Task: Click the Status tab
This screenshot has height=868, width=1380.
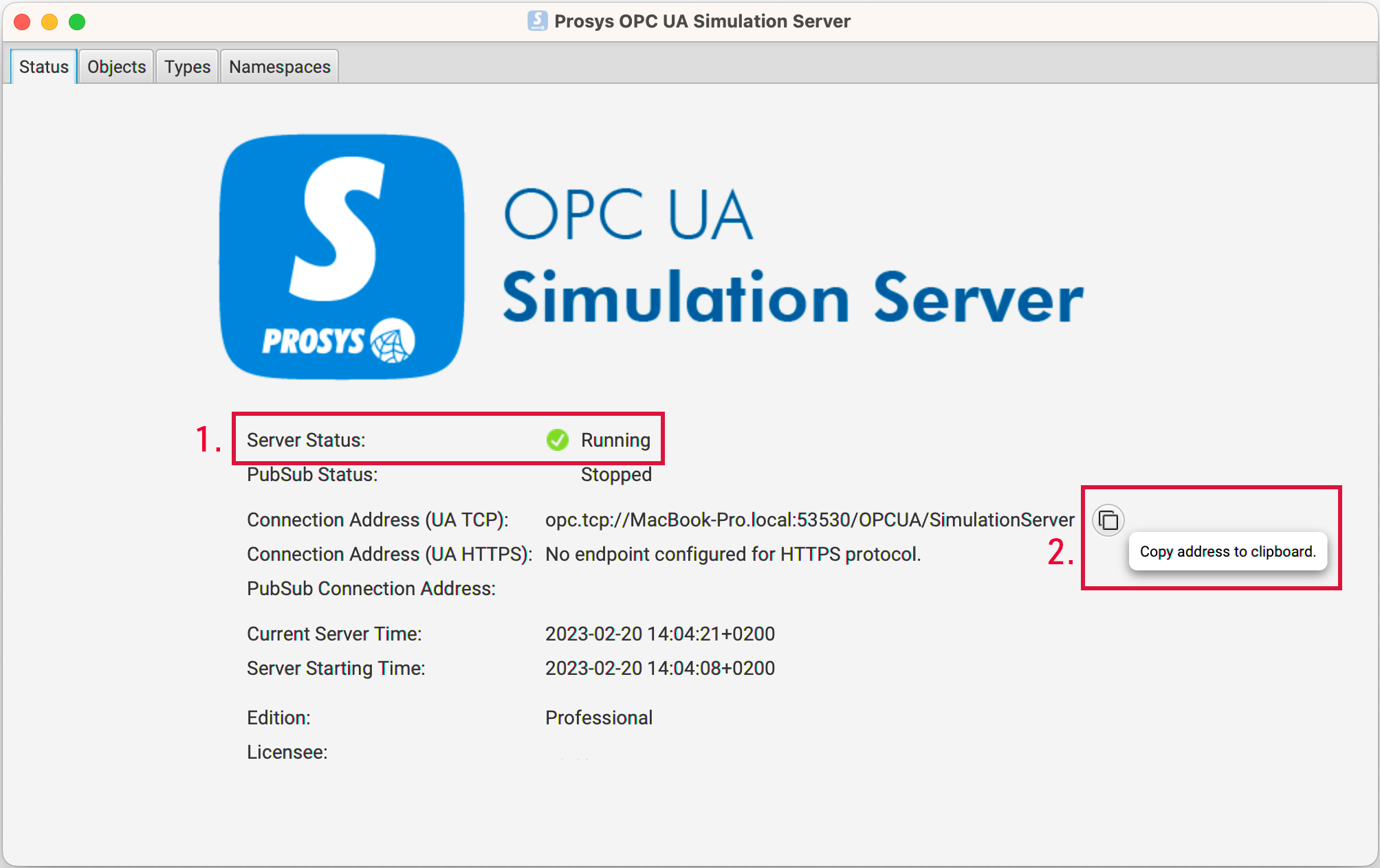Action: click(43, 67)
